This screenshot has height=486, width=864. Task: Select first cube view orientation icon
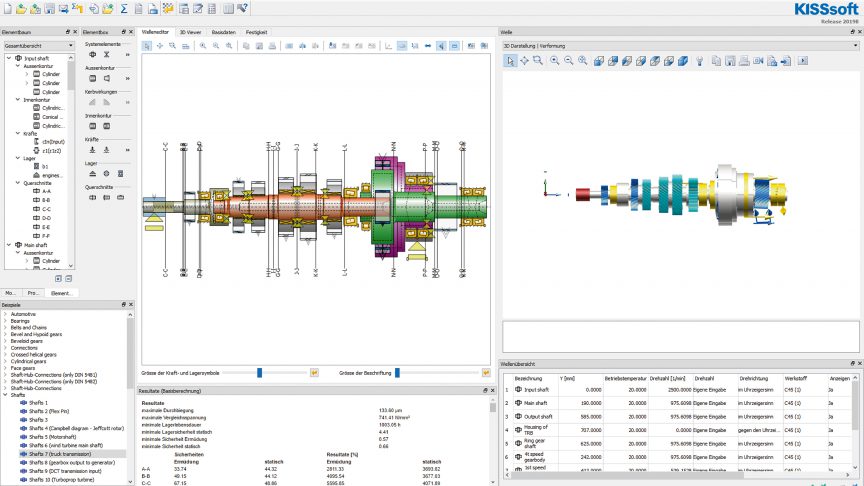599,61
